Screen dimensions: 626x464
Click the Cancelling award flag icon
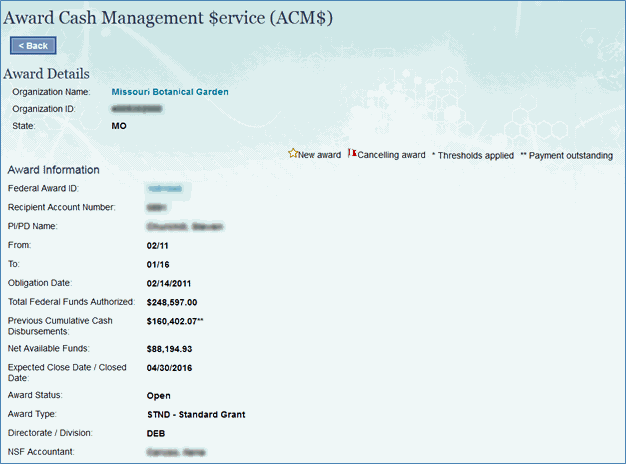pyautogui.click(x=351, y=154)
